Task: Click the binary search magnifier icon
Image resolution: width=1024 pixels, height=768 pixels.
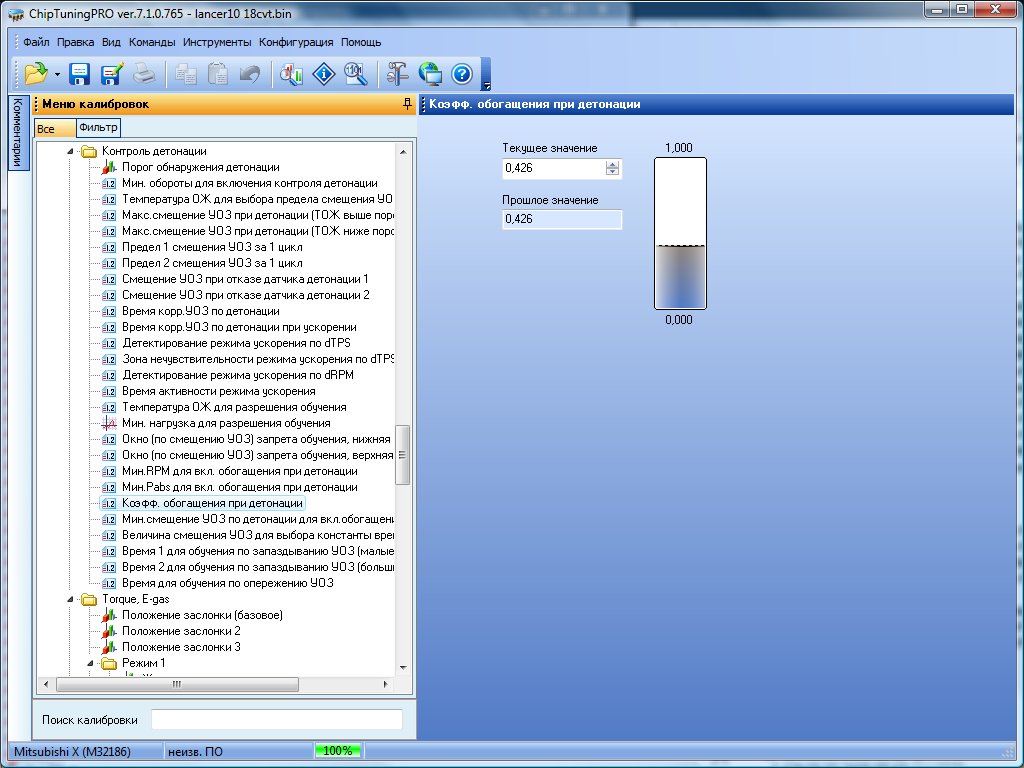Action: [x=355, y=73]
